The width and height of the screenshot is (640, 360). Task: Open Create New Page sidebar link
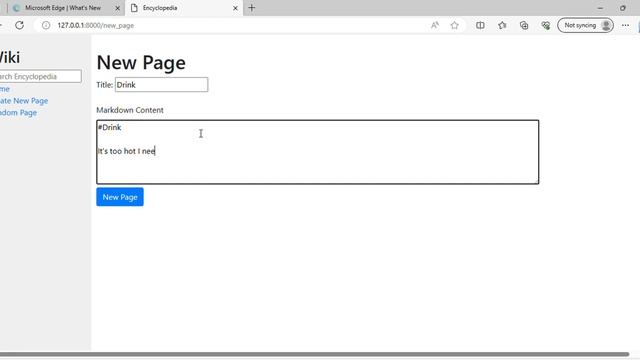[x=24, y=101]
